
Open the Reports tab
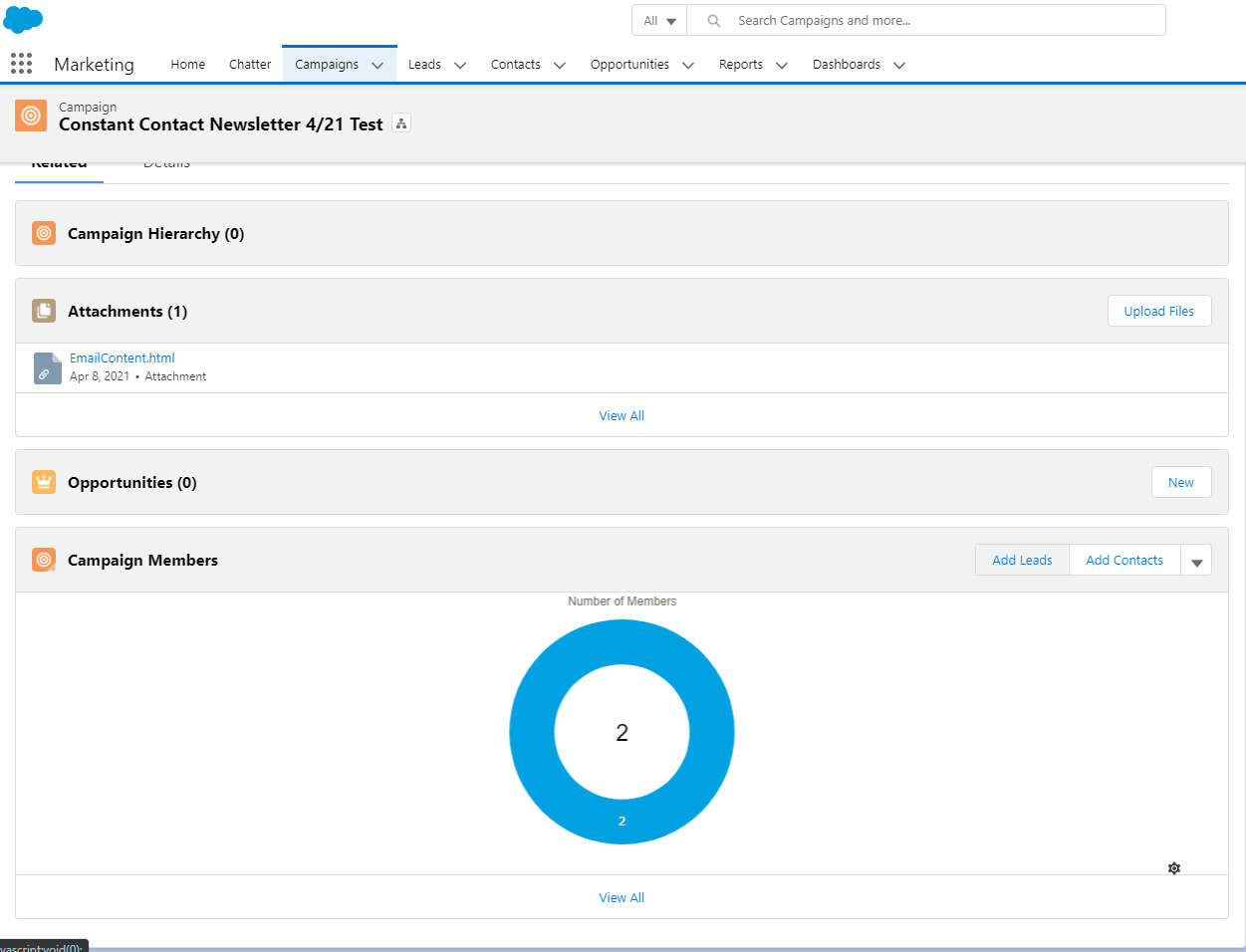(741, 64)
